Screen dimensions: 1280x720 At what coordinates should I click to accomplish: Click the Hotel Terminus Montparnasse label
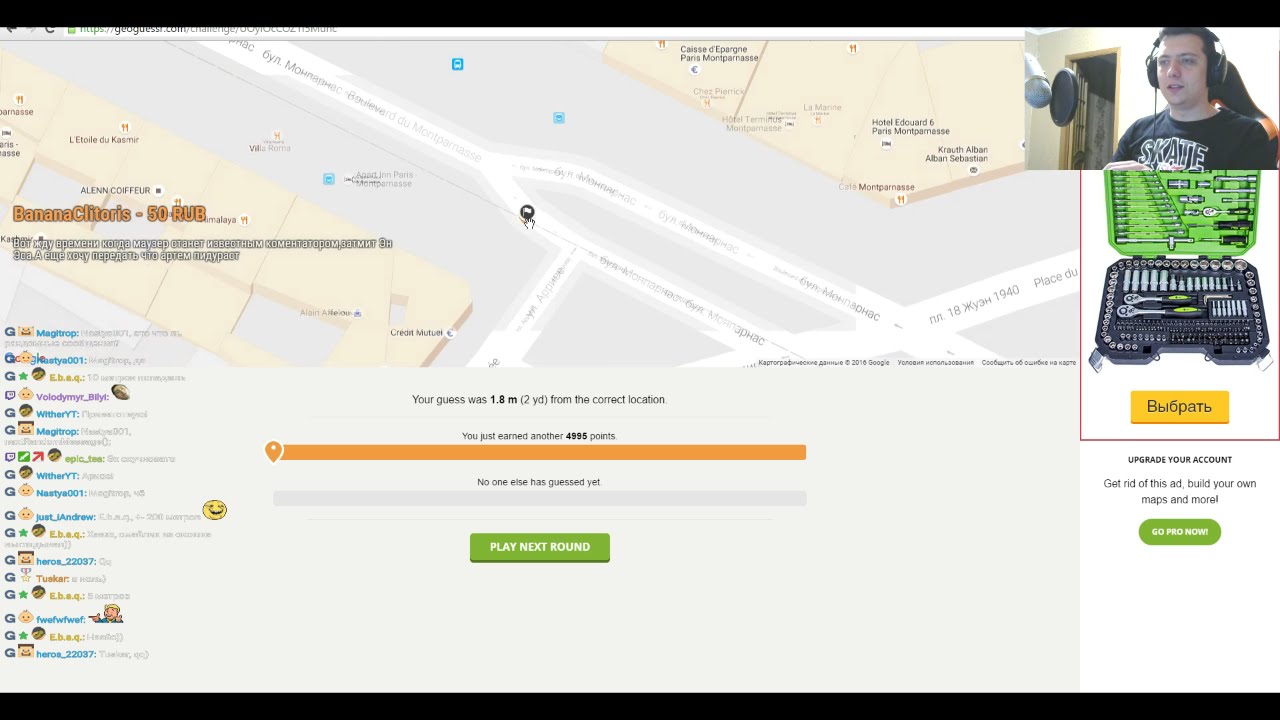pos(753,123)
